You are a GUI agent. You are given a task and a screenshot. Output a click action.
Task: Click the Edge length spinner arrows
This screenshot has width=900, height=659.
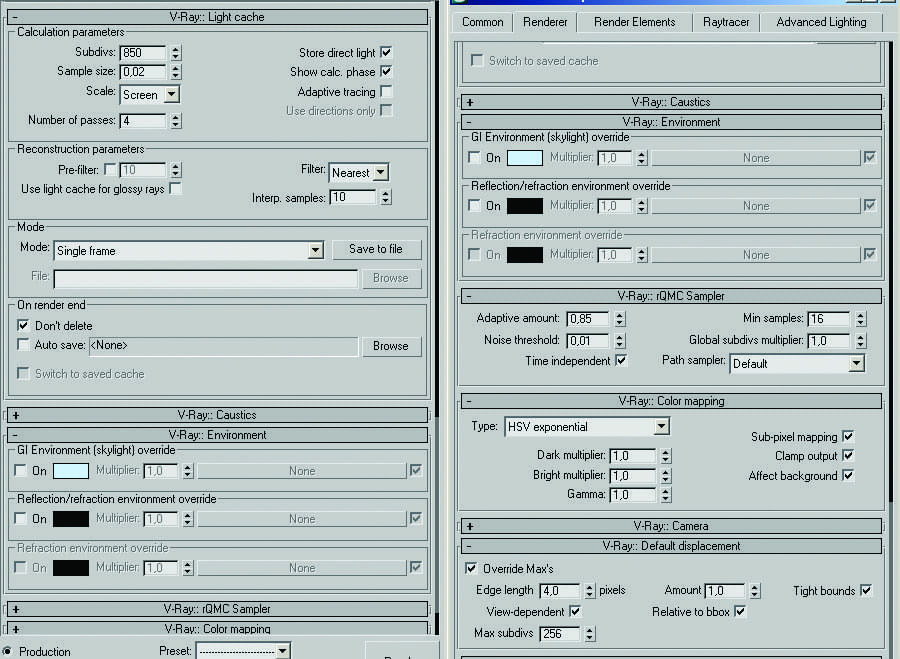[x=589, y=590]
